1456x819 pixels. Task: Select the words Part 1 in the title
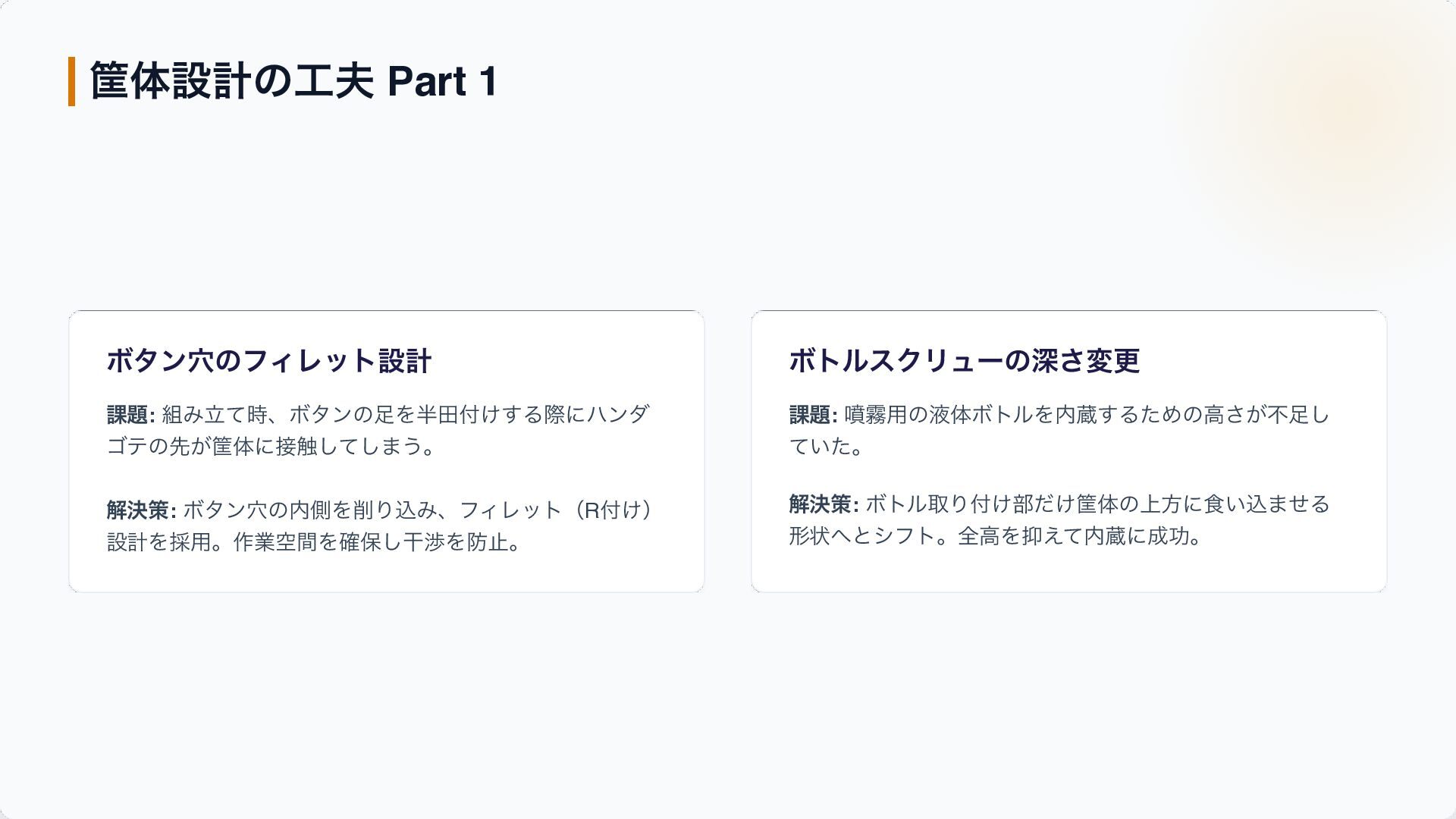pos(442,81)
